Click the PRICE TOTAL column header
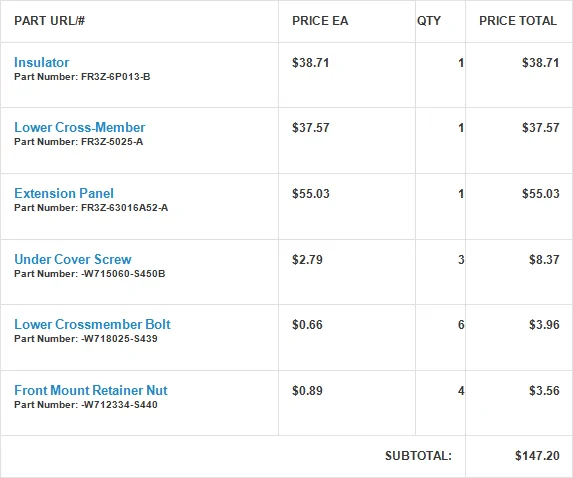Image resolution: width=573 pixels, height=478 pixels. 518,21
